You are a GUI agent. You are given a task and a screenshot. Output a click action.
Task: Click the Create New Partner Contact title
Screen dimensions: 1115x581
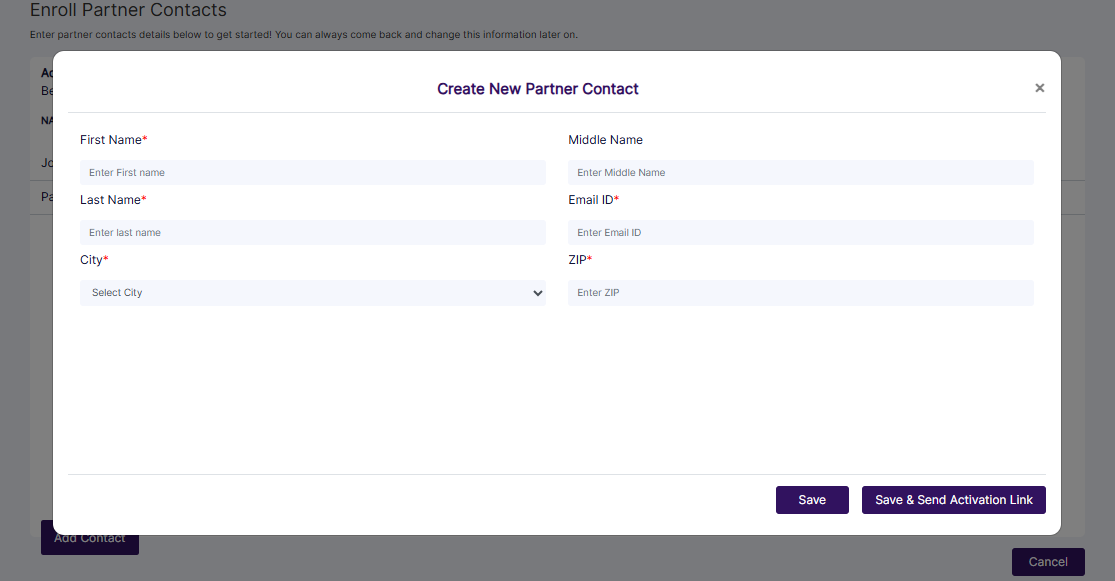pos(538,88)
